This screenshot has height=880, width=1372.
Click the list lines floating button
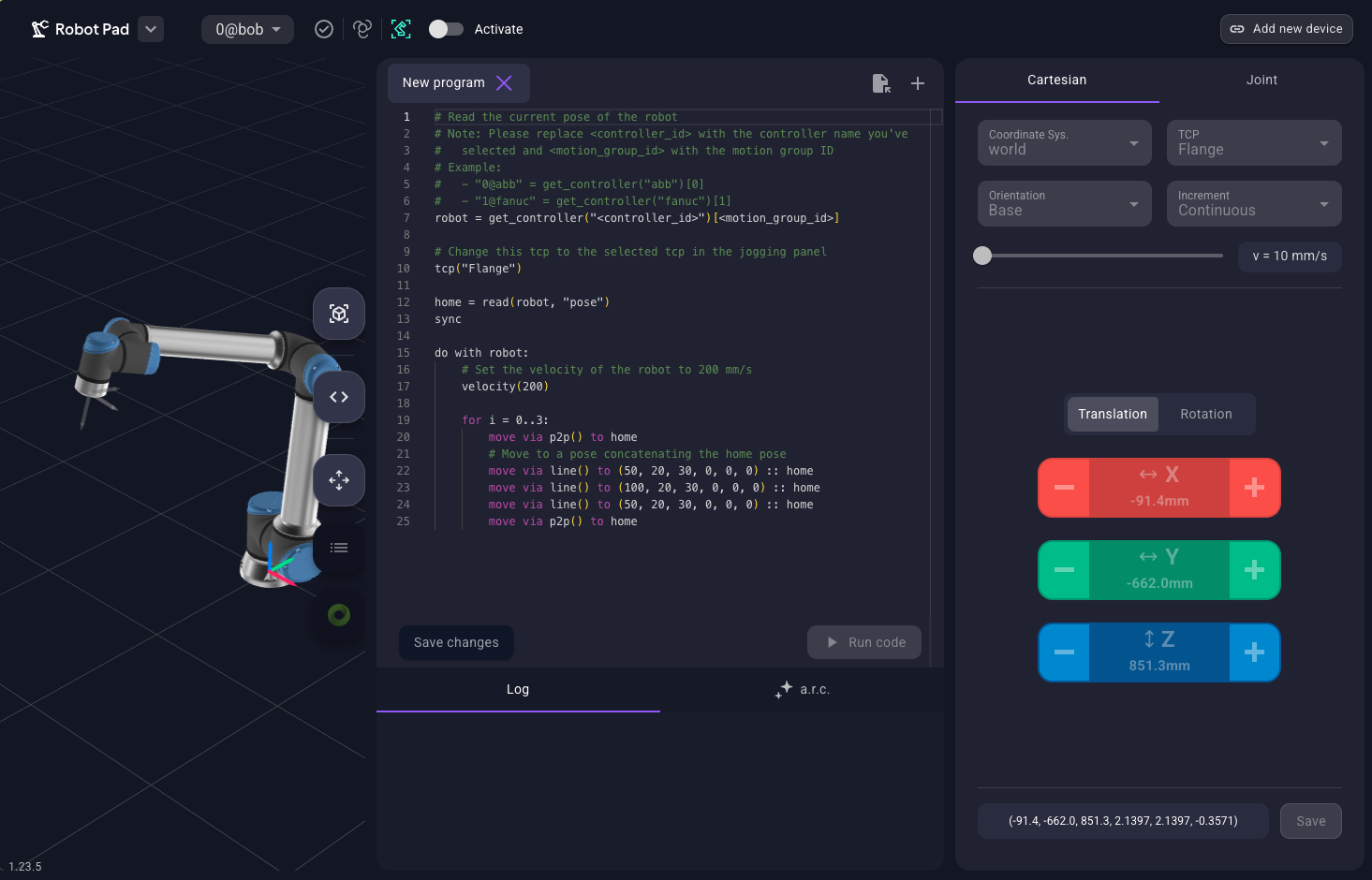[x=339, y=548]
